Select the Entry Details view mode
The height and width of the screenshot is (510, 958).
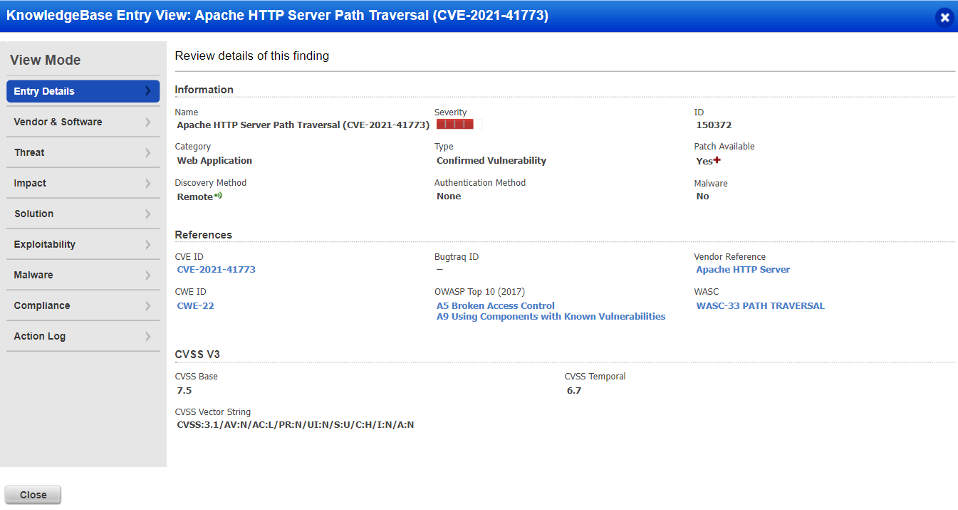click(83, 91)
